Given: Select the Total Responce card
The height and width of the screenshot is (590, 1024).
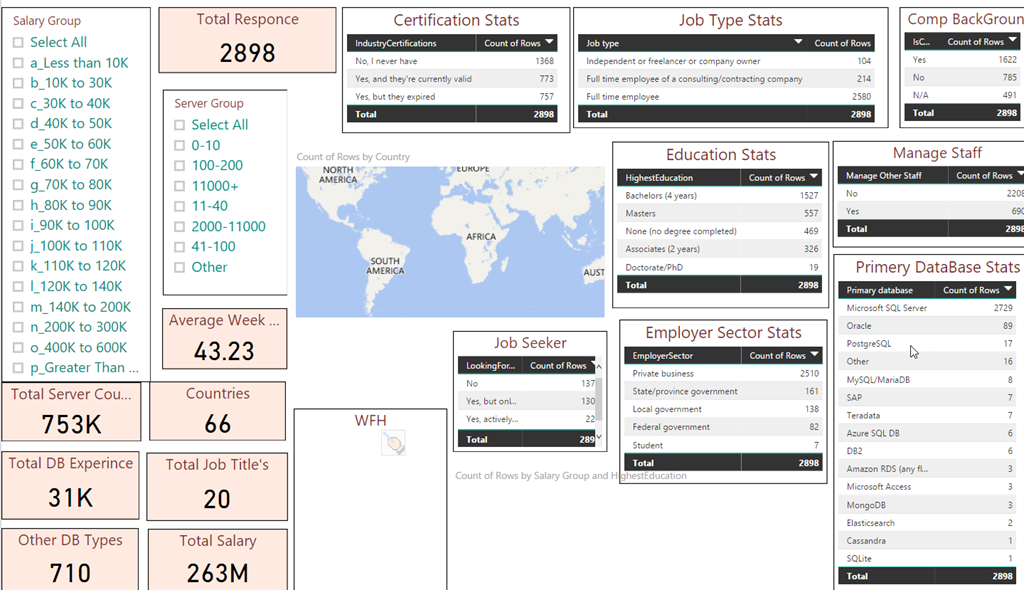Looking at the screenshot, I should click(247, 40).
